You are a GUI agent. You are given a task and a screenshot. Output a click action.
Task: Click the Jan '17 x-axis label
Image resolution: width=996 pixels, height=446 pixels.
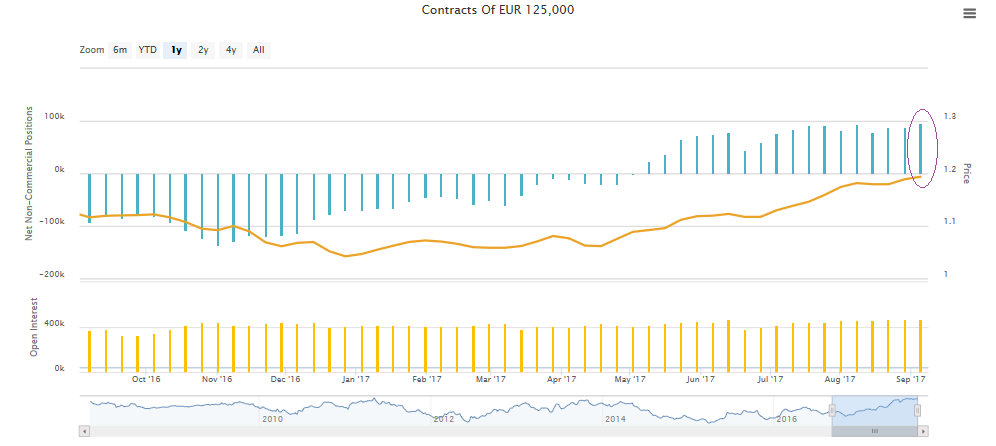coord(356,380)
